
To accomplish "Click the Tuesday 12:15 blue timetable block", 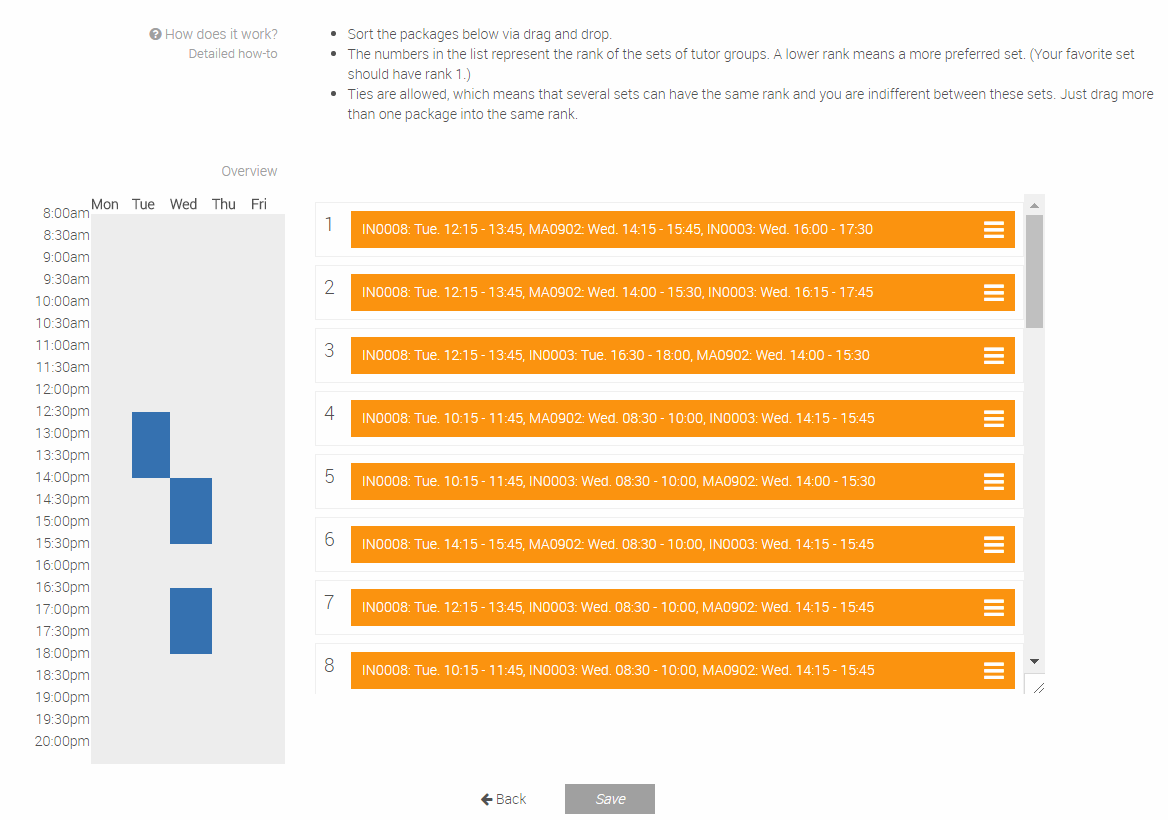I will 150,445.
